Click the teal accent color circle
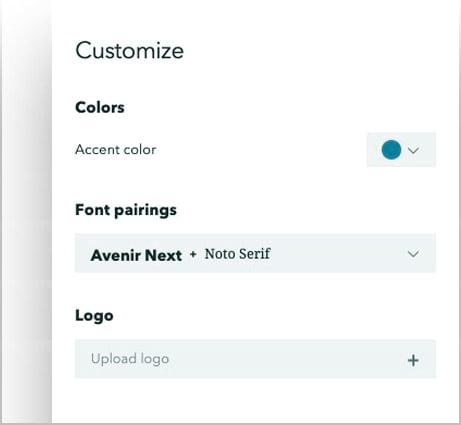 coord(391,150)
